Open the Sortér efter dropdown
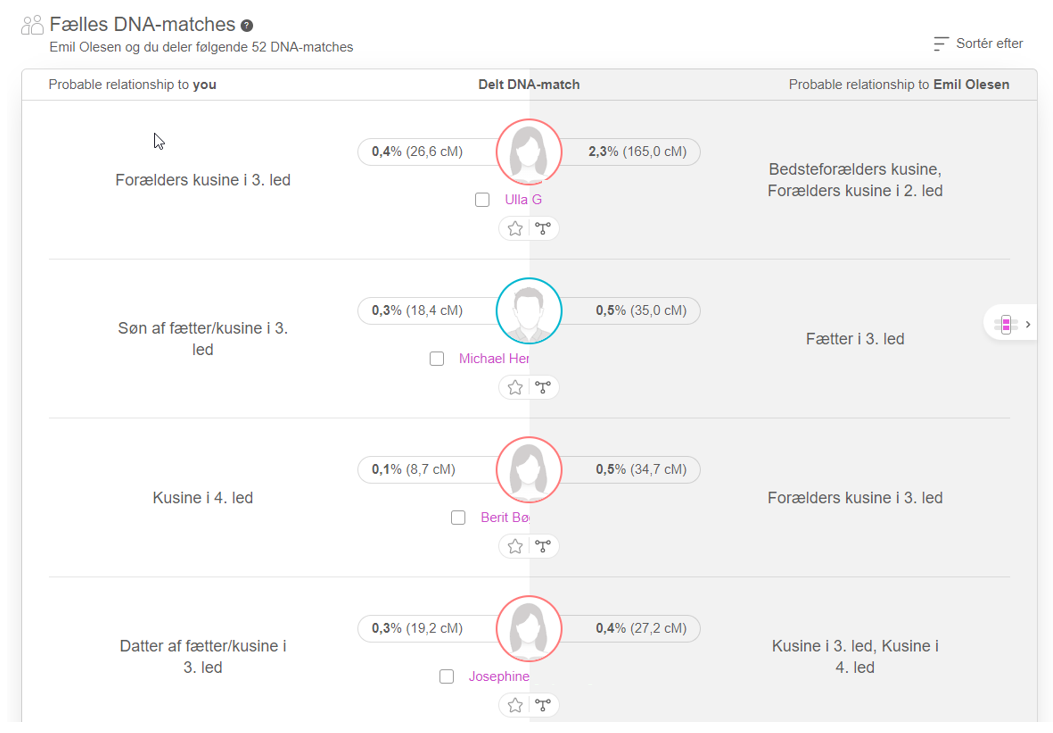The width and height of the screenshot is (1053, 733). [978, 44]
